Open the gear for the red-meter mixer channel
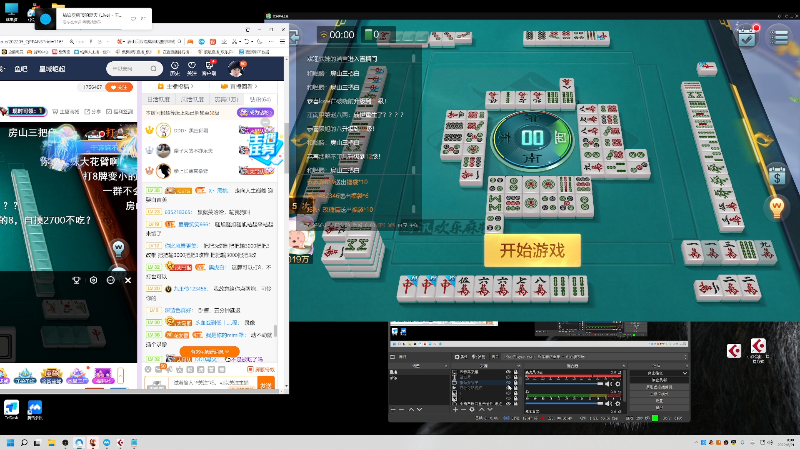 (618, 384)
